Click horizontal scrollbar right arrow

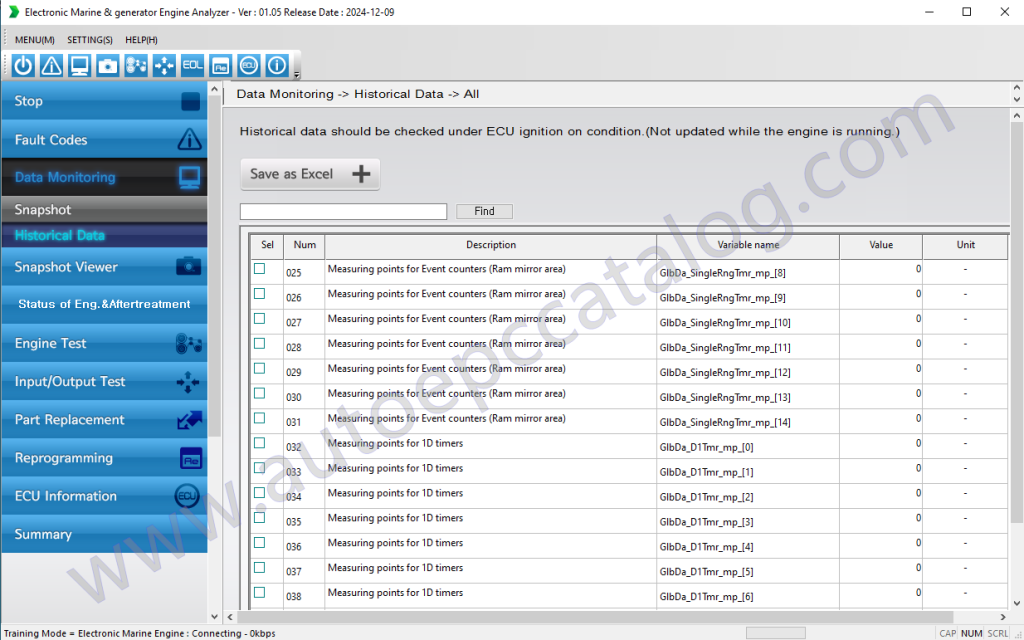pos(1002,616)
